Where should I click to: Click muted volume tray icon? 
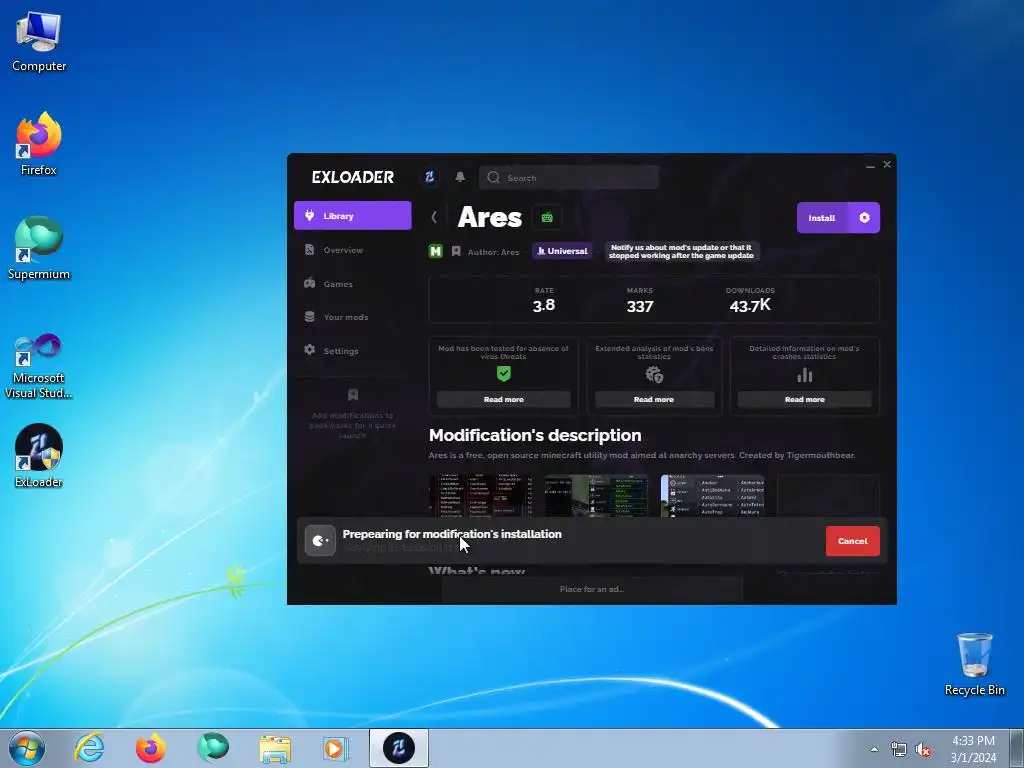923,750
